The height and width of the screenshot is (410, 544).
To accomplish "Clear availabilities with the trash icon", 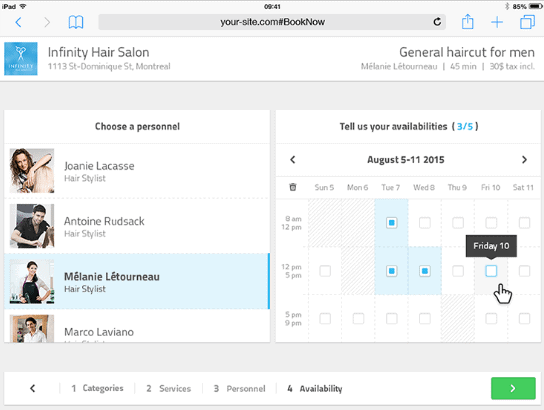I will [x=293, y=187].
